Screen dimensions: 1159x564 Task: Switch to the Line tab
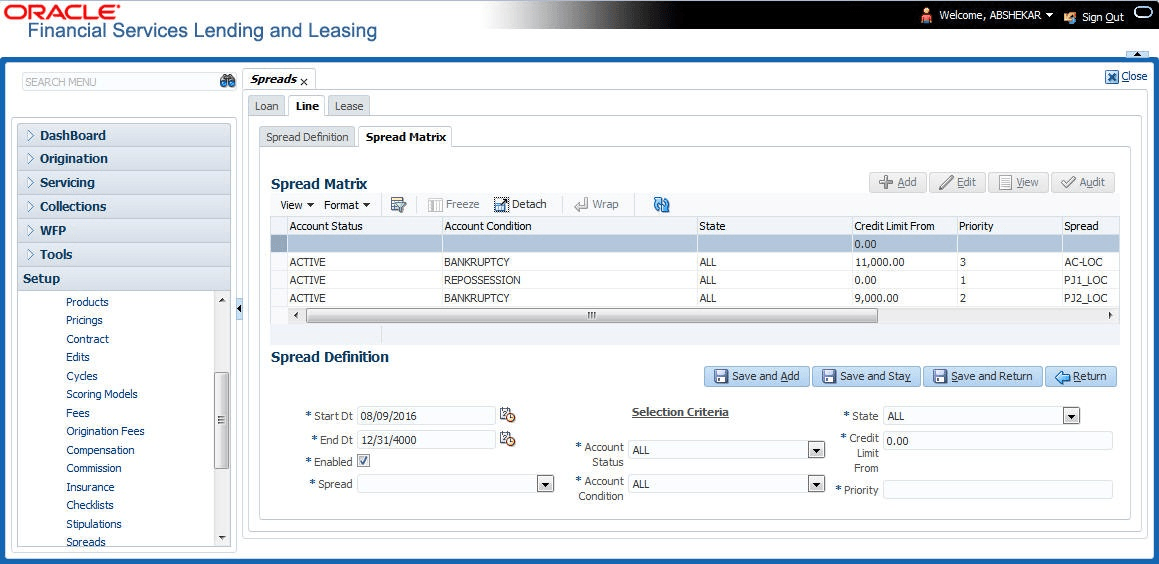pyautogui.click(x=307, y=106)
